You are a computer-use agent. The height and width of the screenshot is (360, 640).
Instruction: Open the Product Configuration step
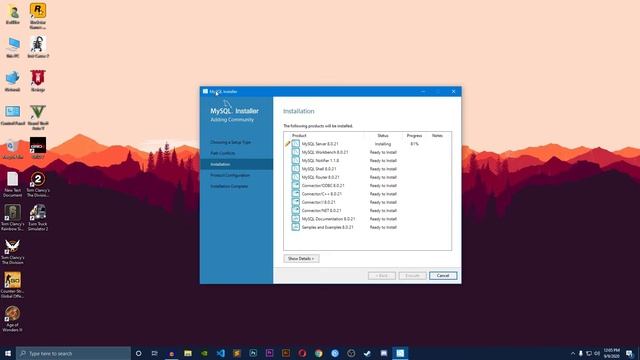click(230, 175)
